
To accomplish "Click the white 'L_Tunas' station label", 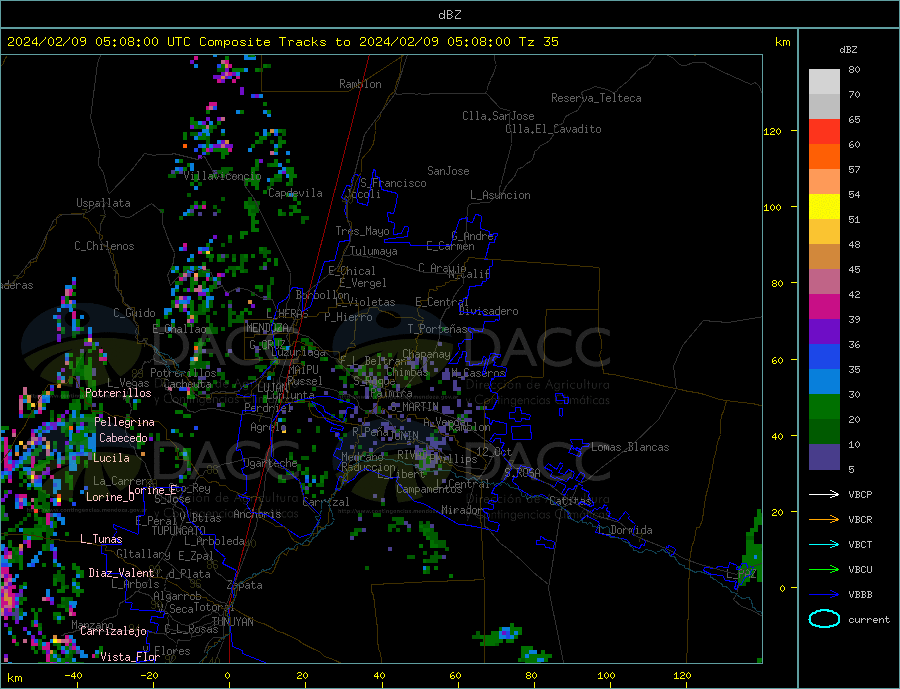I will click(x=101, y=539).
